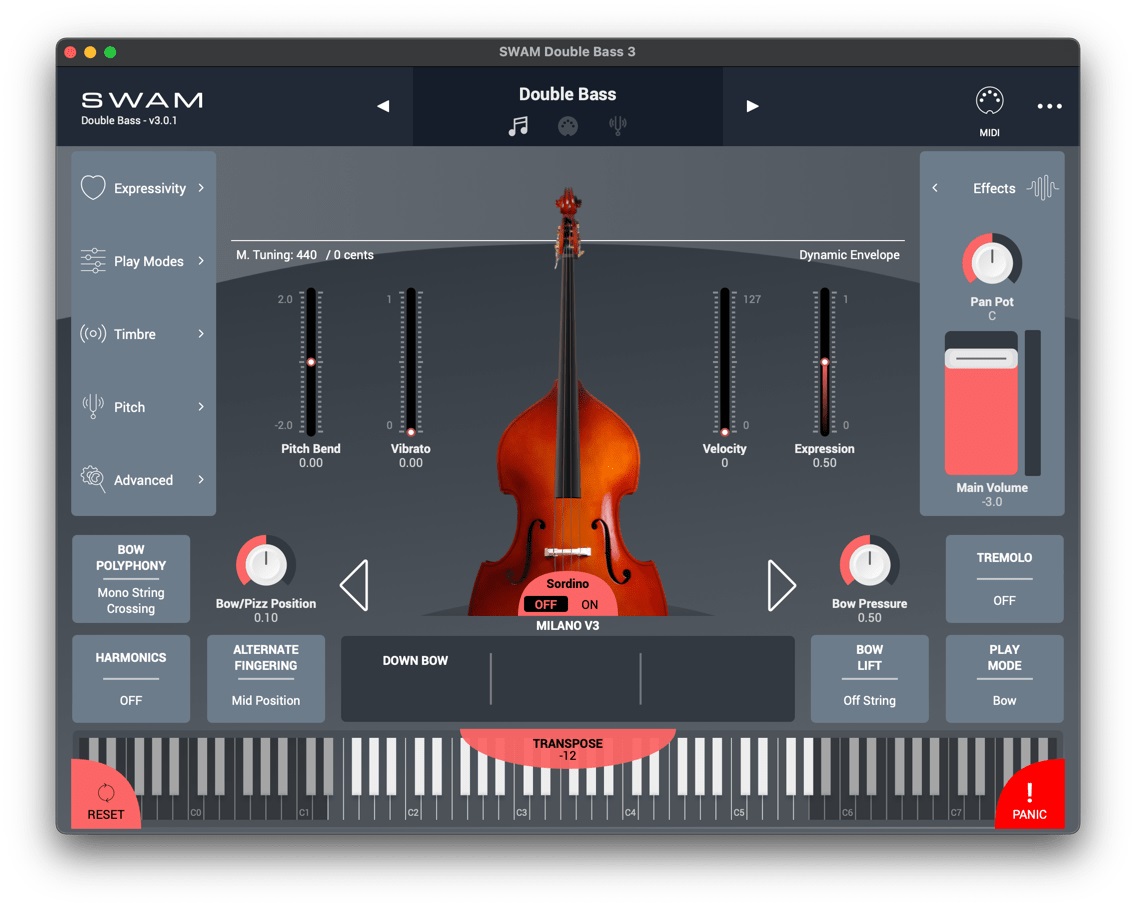Click the white key left of C4

click(611, 779)
